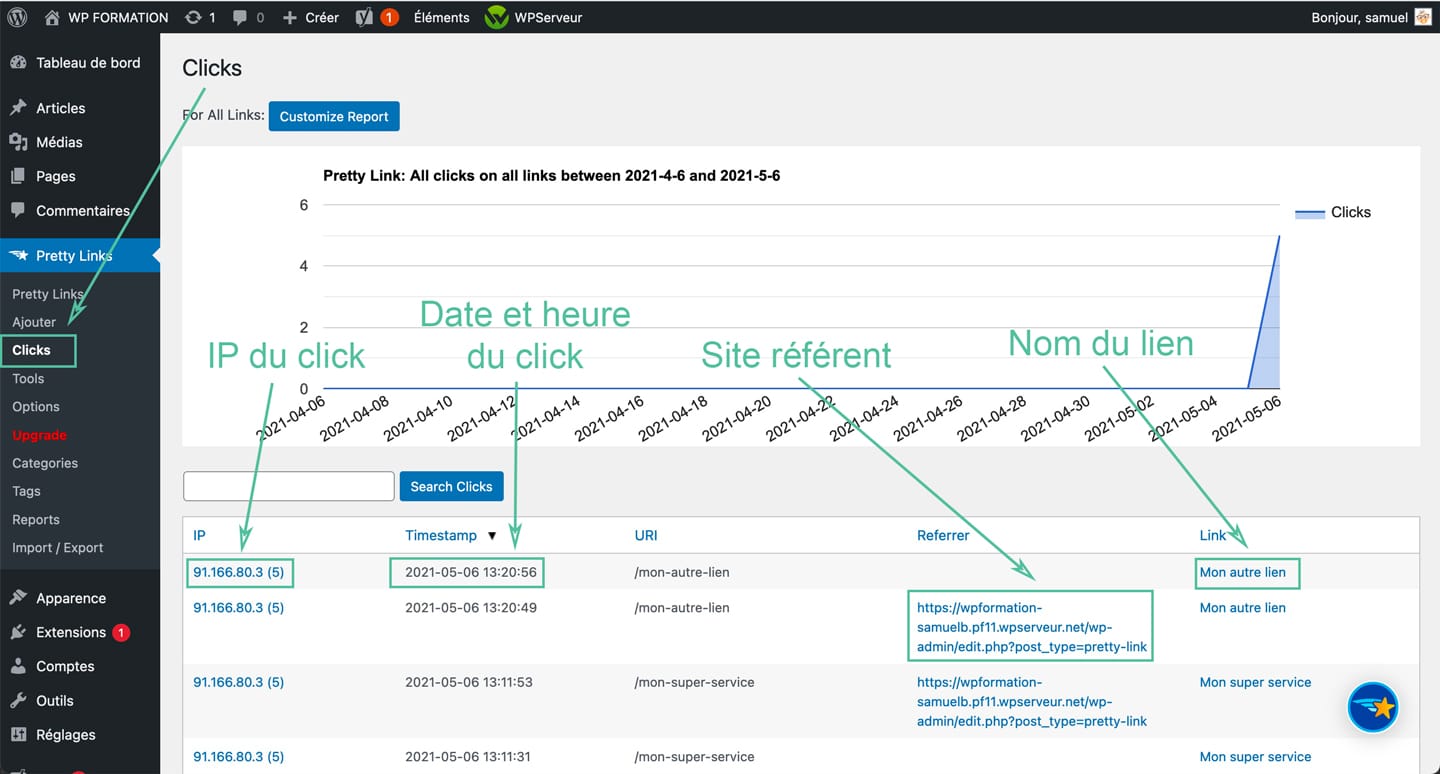Click the Customize Report button
Image resolution: width=1440 pixels, height=774 pixels.
(x=333, y=116)
